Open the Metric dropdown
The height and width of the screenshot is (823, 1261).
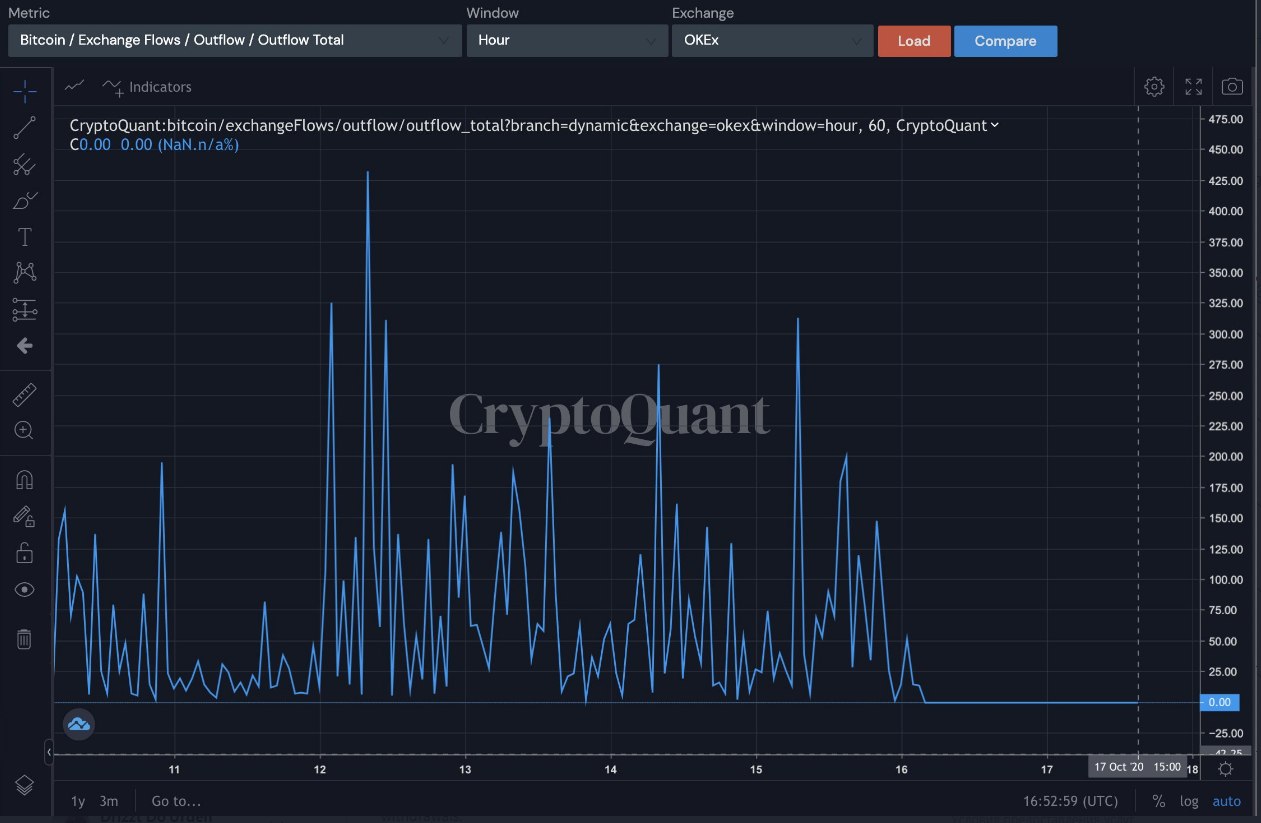234,41
